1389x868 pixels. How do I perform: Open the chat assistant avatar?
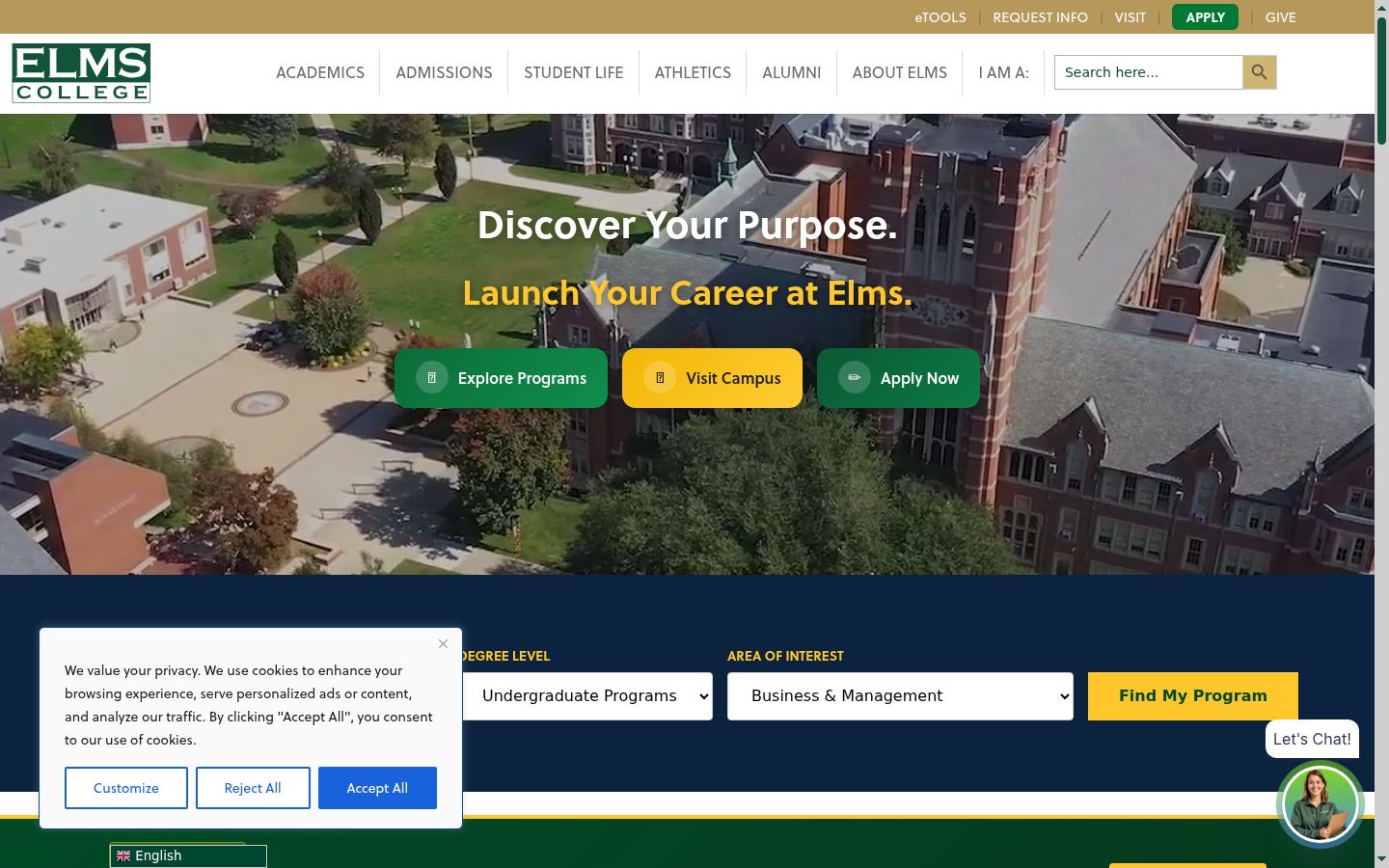pos(1320,804)
